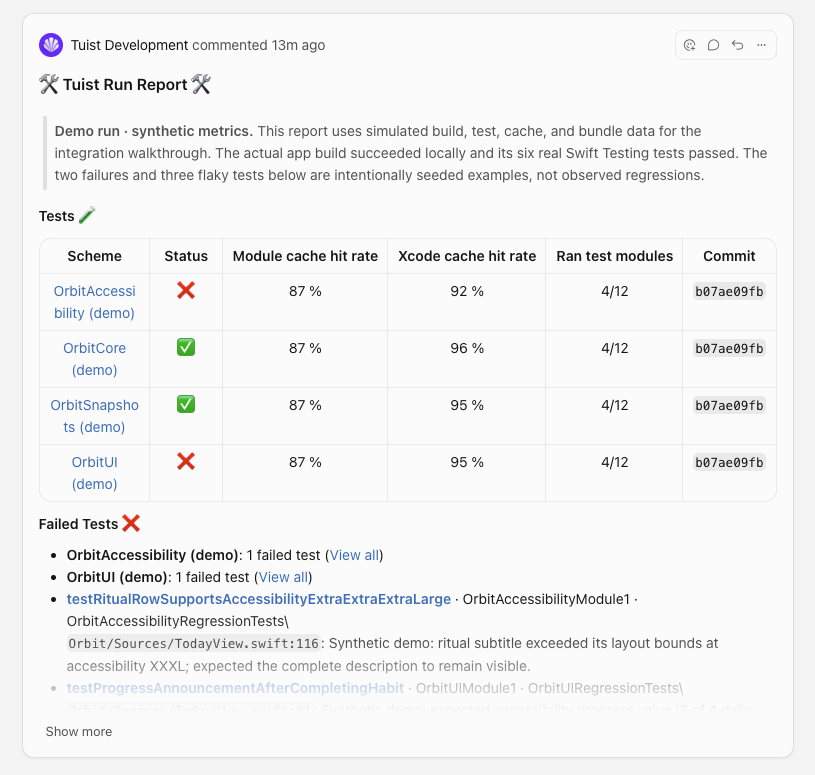The width and height of the screenshot is (815, 775).
Task: Click the green passed status in OrbitCore row
Action: pyautogui.click(x=186, y=347)
